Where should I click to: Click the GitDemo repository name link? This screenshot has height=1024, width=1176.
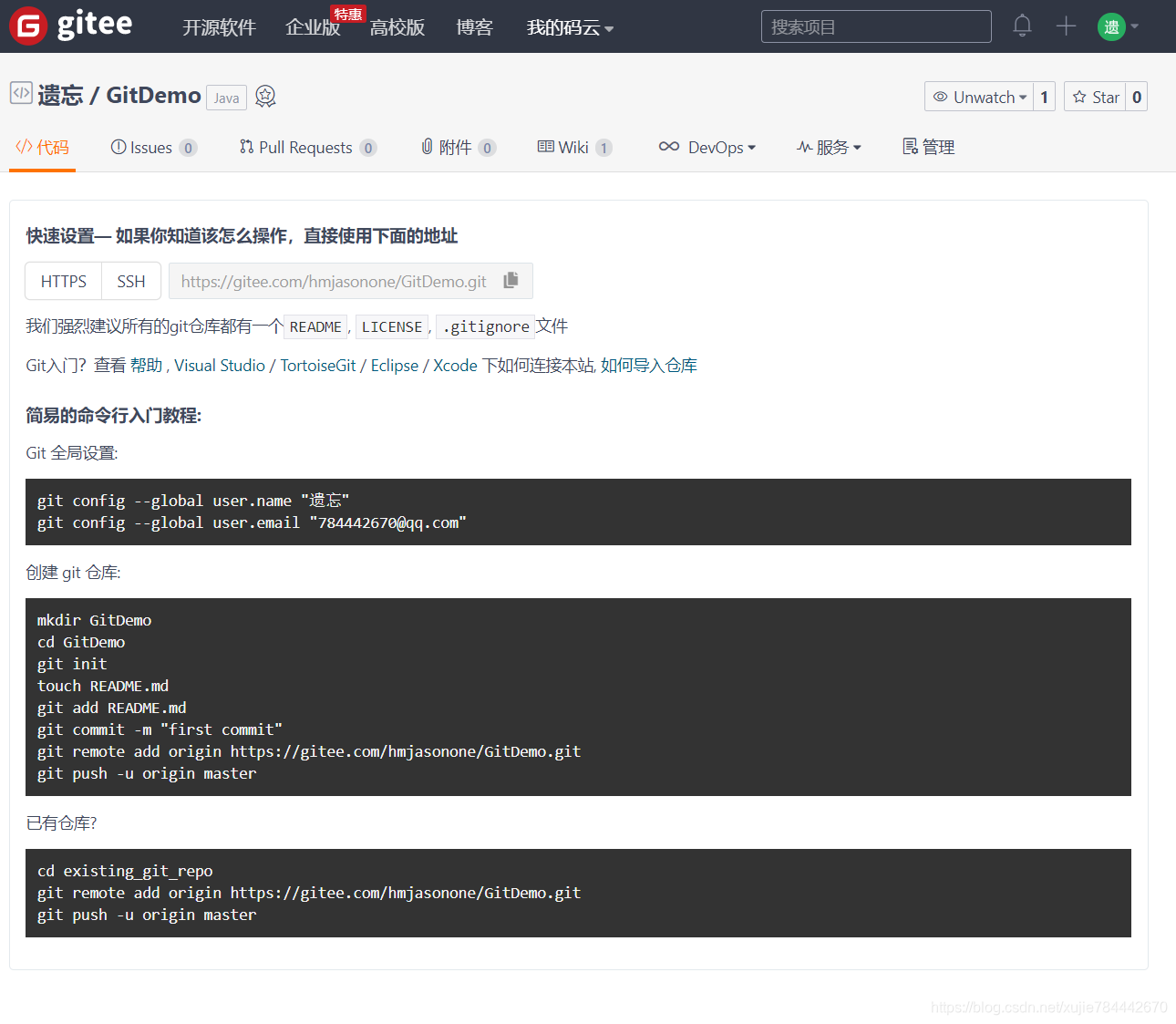point(153,95)
